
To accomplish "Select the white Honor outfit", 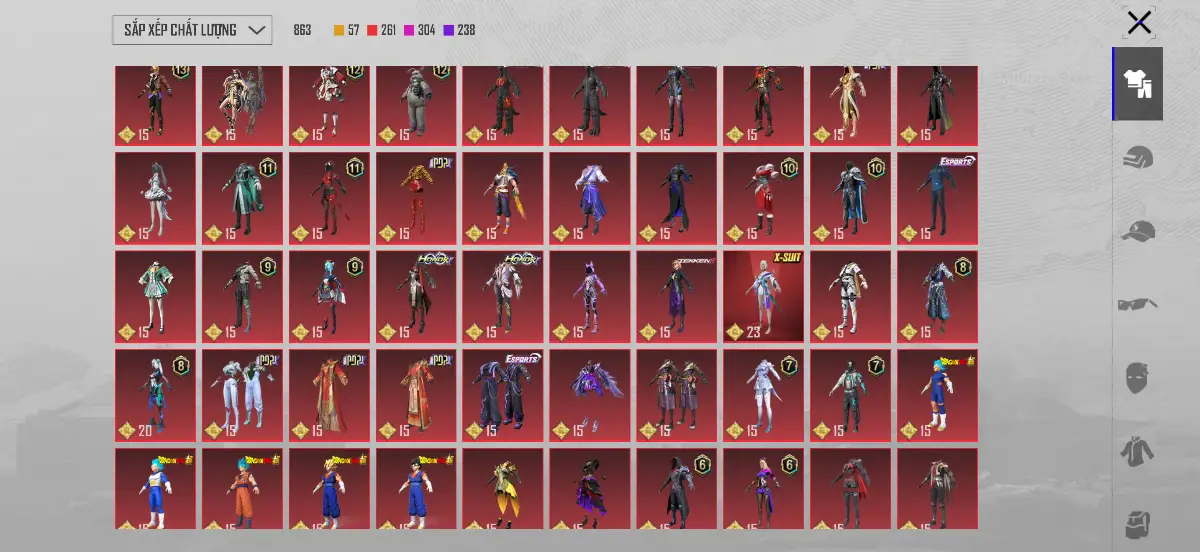I will click(503, 296).
